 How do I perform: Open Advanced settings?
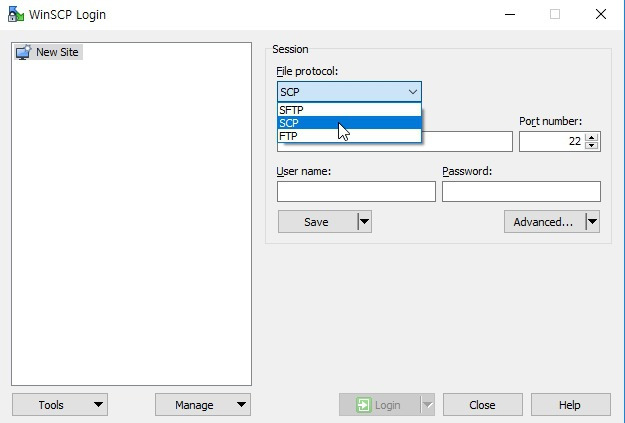544,222
